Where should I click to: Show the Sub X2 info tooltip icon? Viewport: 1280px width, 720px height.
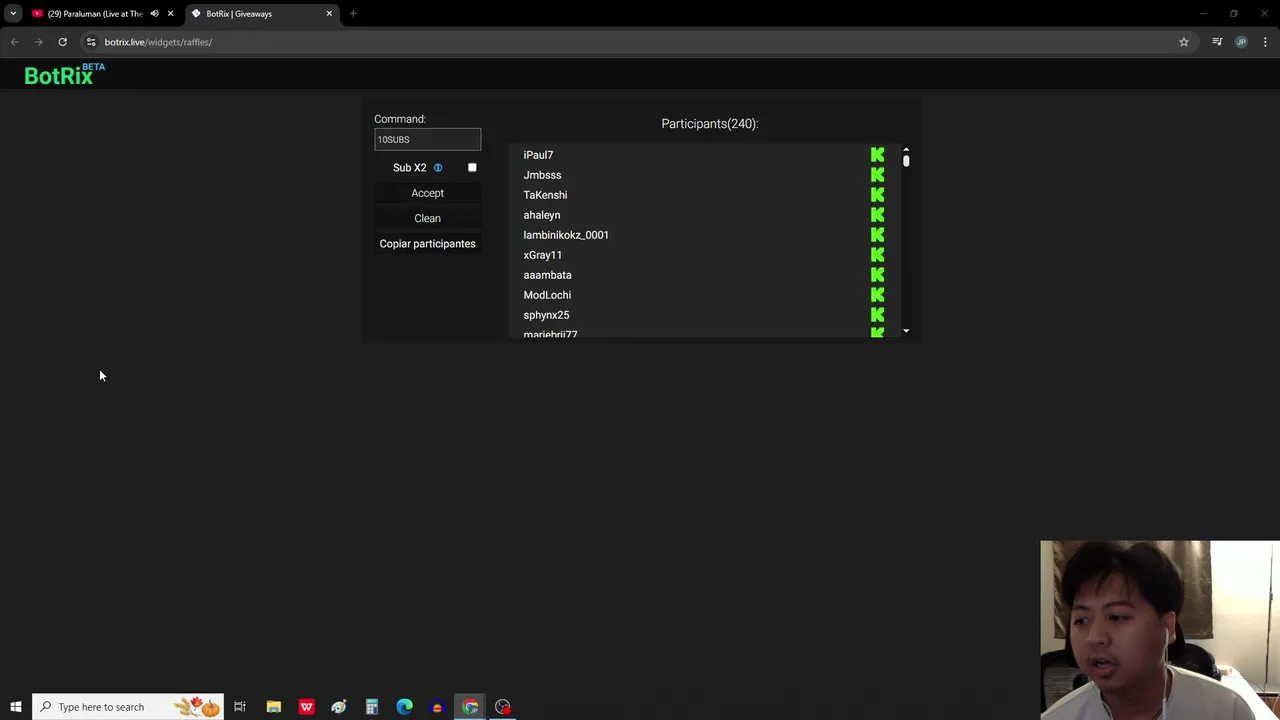pos(437,168)
